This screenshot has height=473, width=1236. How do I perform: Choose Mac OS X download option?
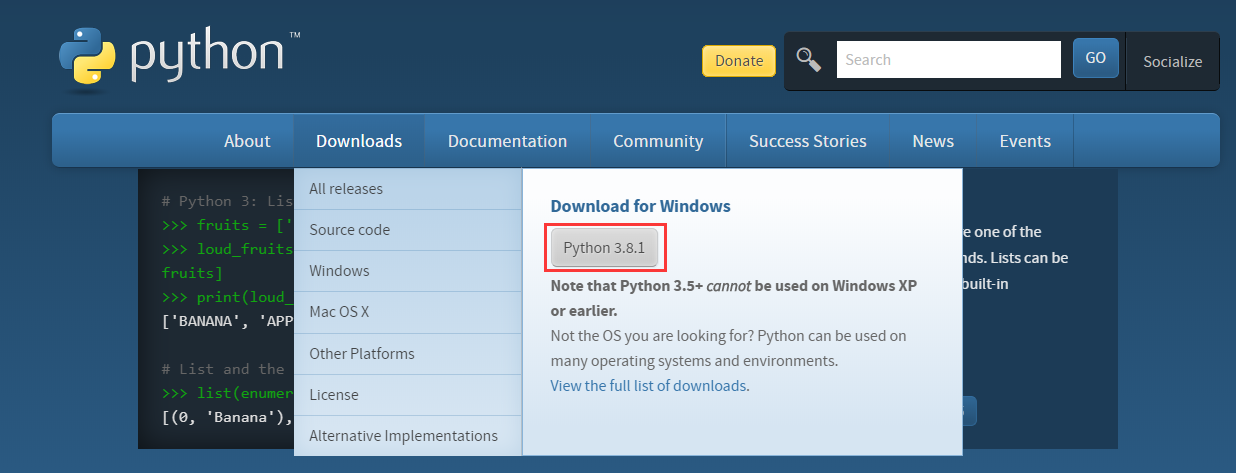(339, 312)
